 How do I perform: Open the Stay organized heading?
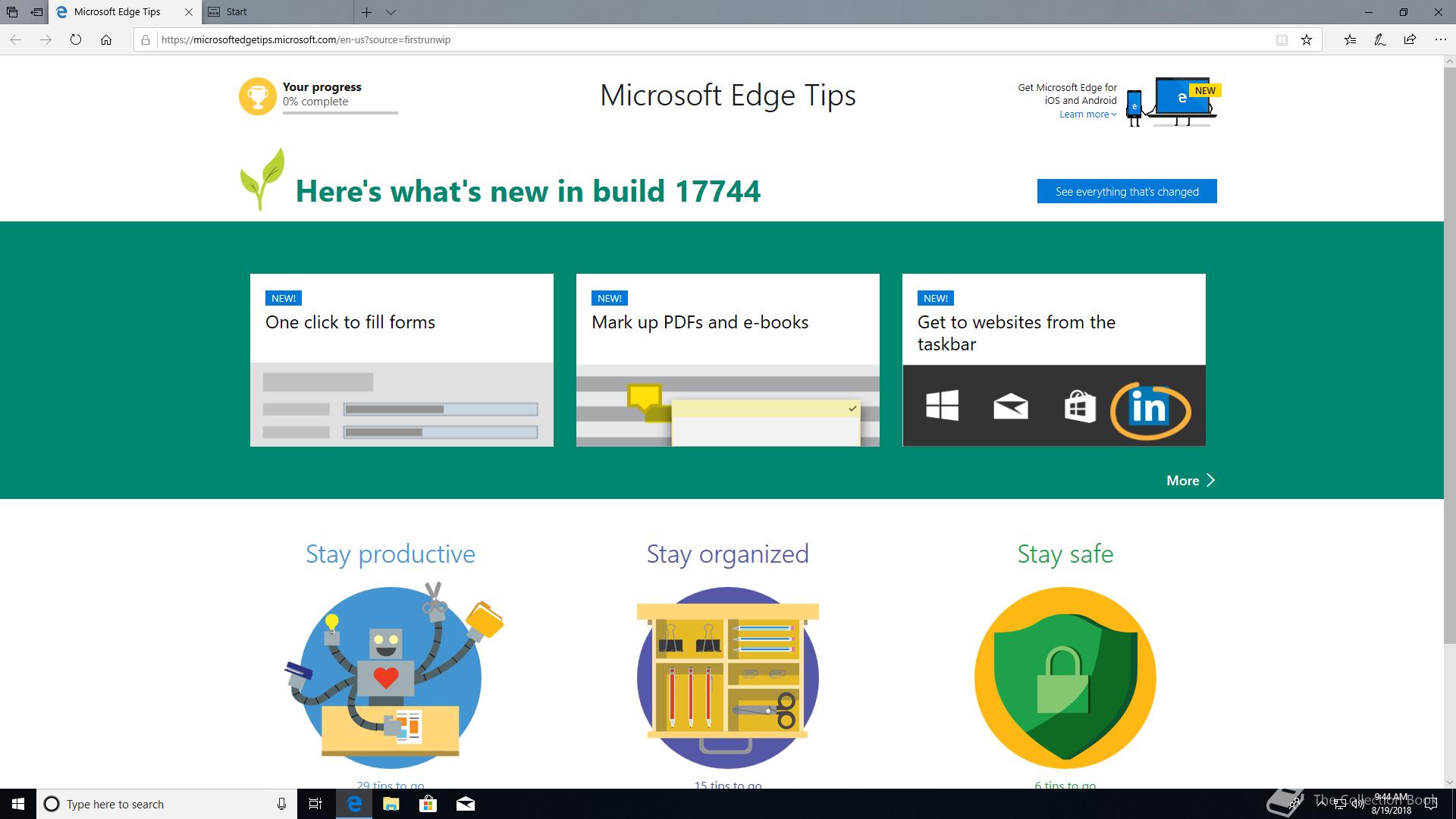[728, 554]
